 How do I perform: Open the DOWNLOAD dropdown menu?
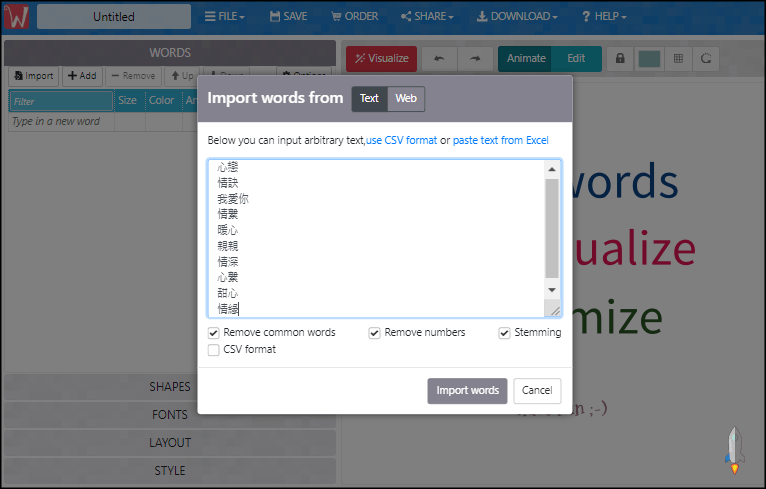pos(516,17)
